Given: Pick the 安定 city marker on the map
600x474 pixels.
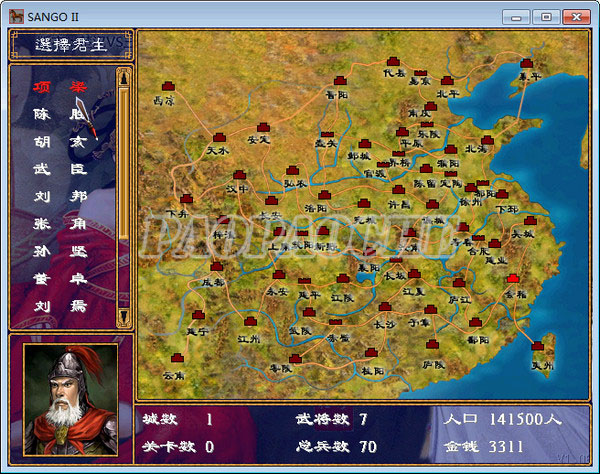Looking at the screenshot, I should 263,127.
